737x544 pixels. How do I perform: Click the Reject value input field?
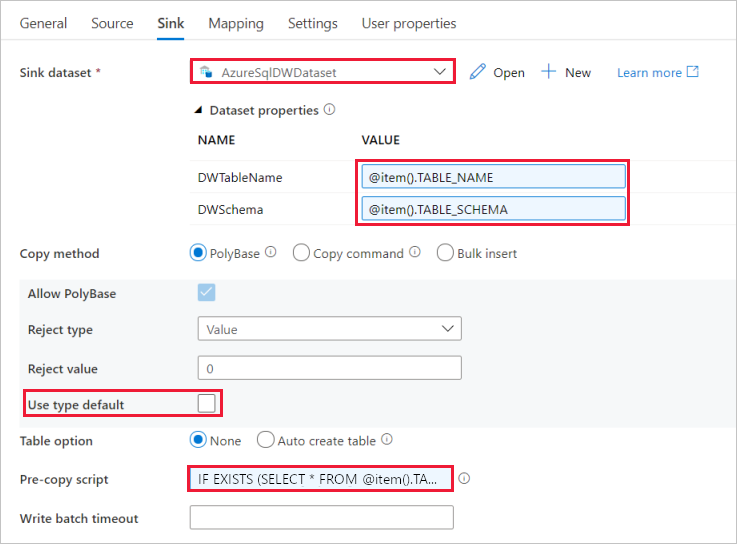point(329,368)
